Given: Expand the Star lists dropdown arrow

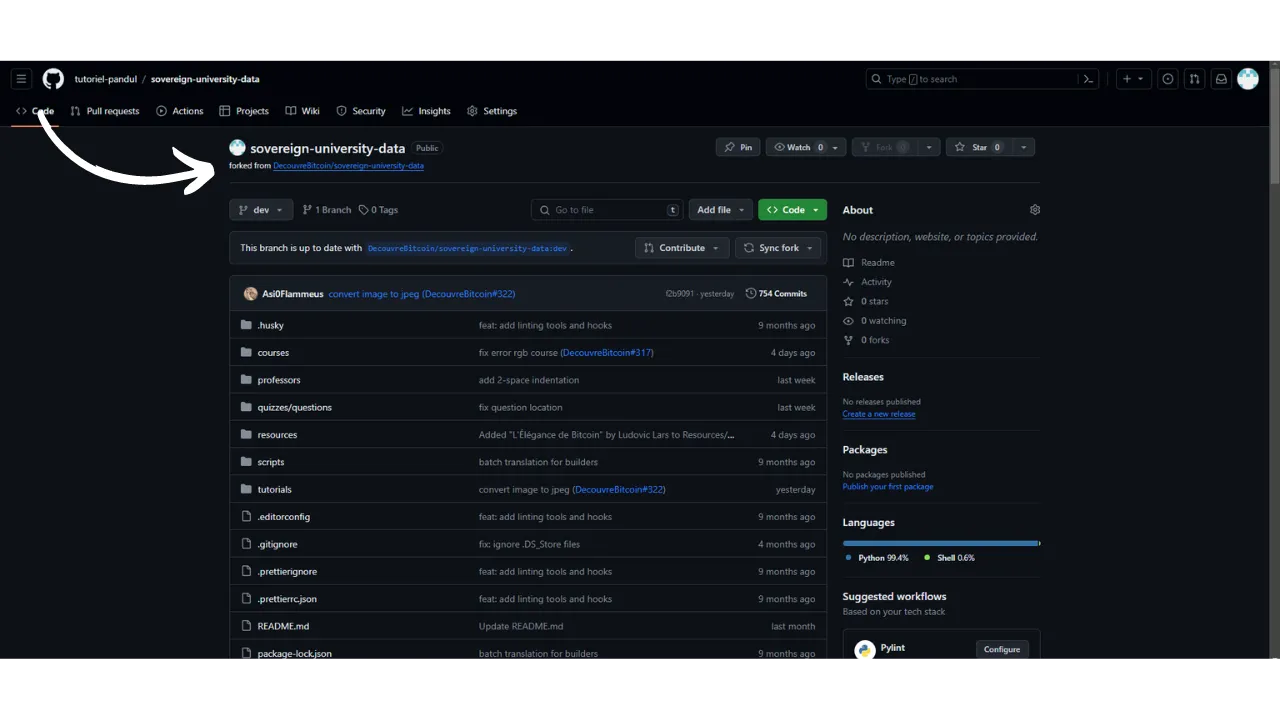Looking at the screenshot, I should coord(1023,147).
